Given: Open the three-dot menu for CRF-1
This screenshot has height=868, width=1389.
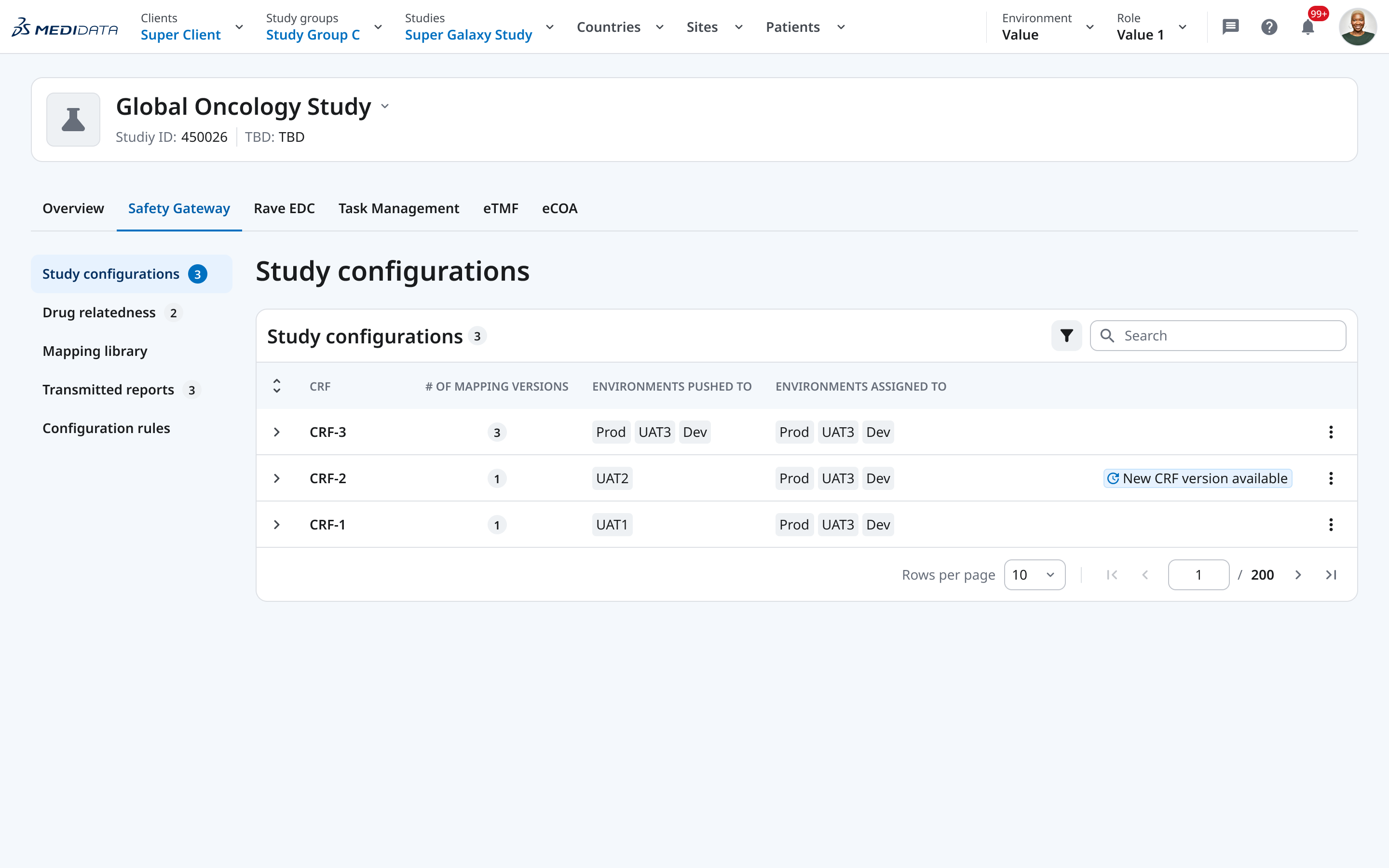Looking at the screenshot, I should coord(1332,524).
